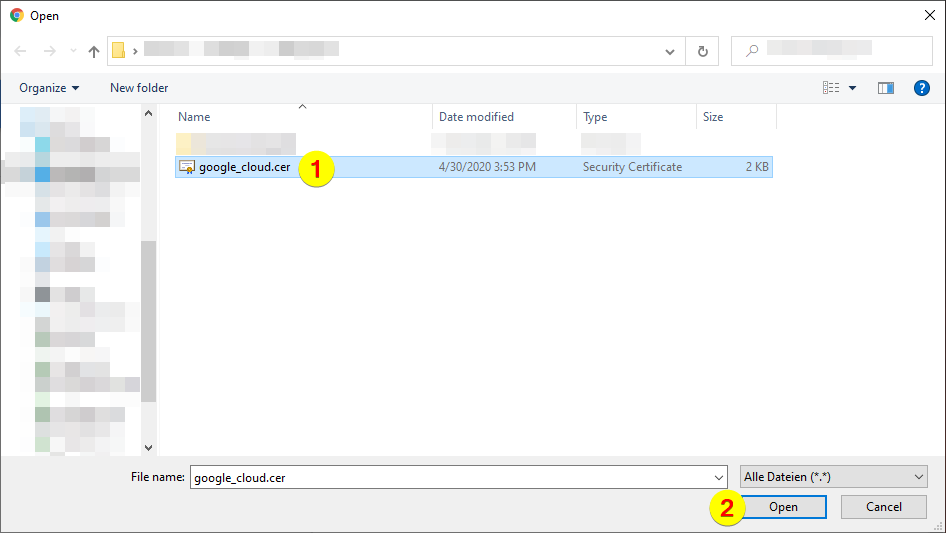Sort files by Date modified column

click(x=476, y=117)
